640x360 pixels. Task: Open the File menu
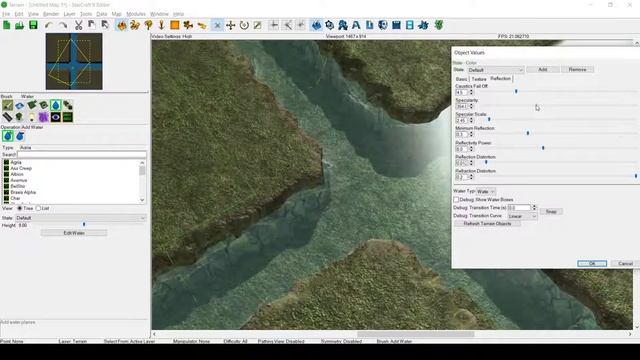pos(6,14)
